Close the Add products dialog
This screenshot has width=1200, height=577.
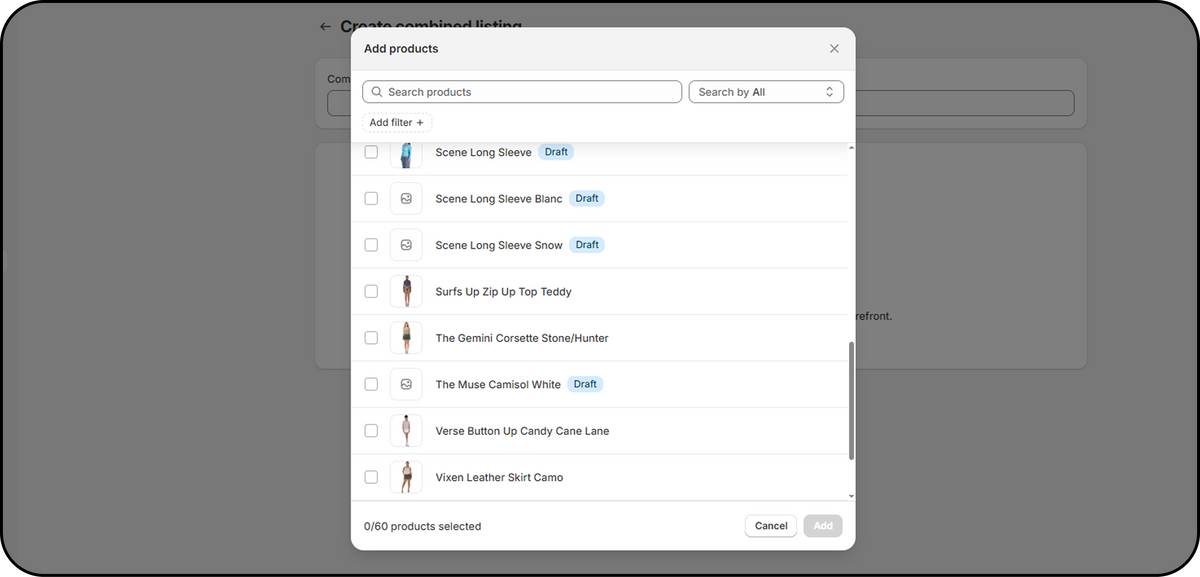[834, 49]
